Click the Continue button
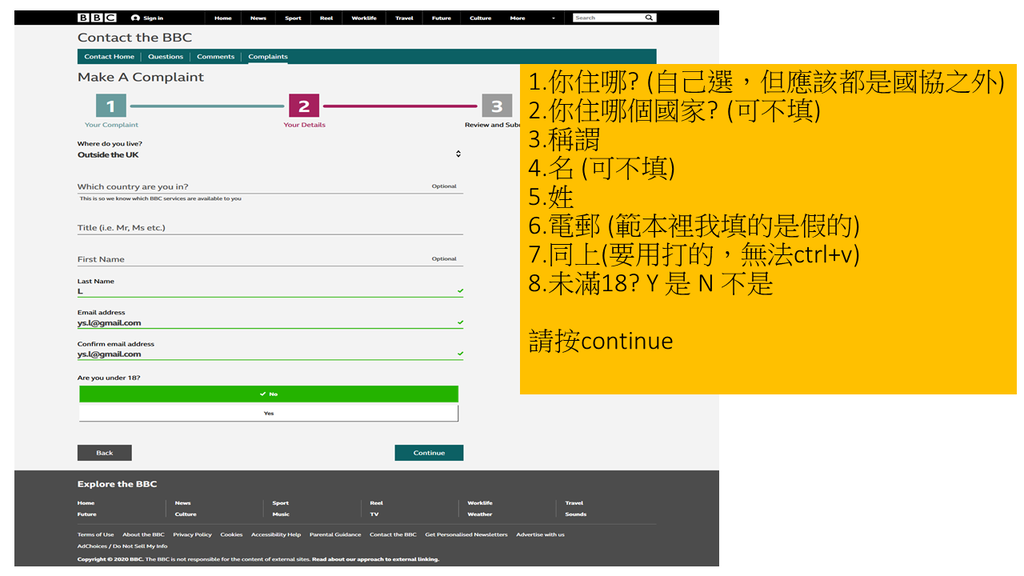Screen dimensions: 1024x576 click(x=429, y=453)
